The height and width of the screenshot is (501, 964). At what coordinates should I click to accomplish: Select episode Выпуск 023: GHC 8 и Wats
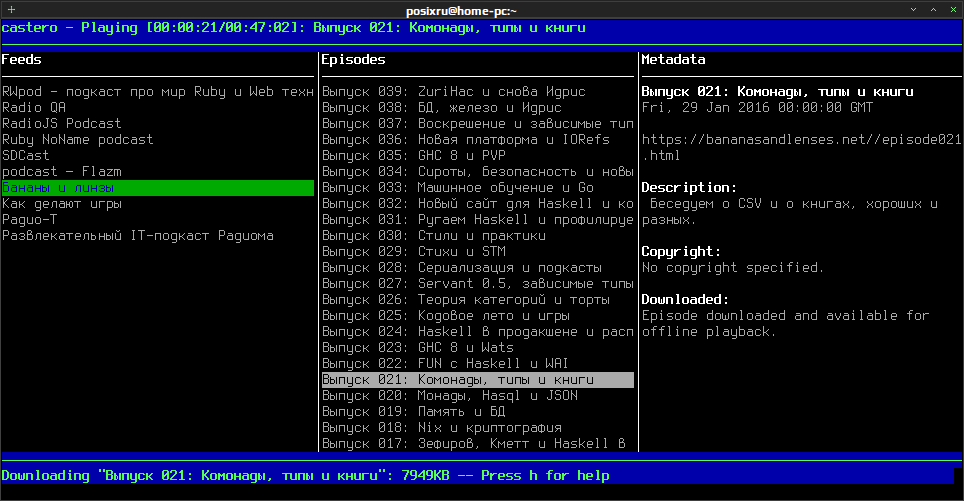tap(418, 347)
